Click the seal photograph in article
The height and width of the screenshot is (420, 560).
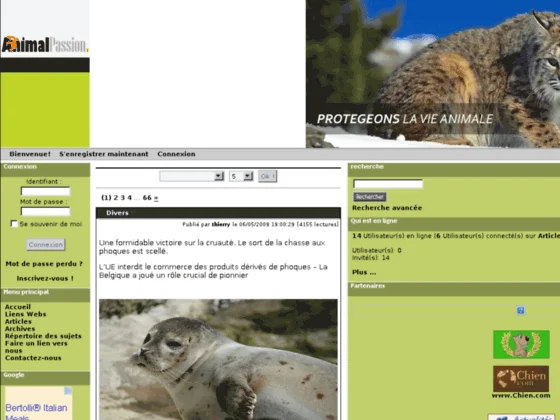tap(218, 359)
